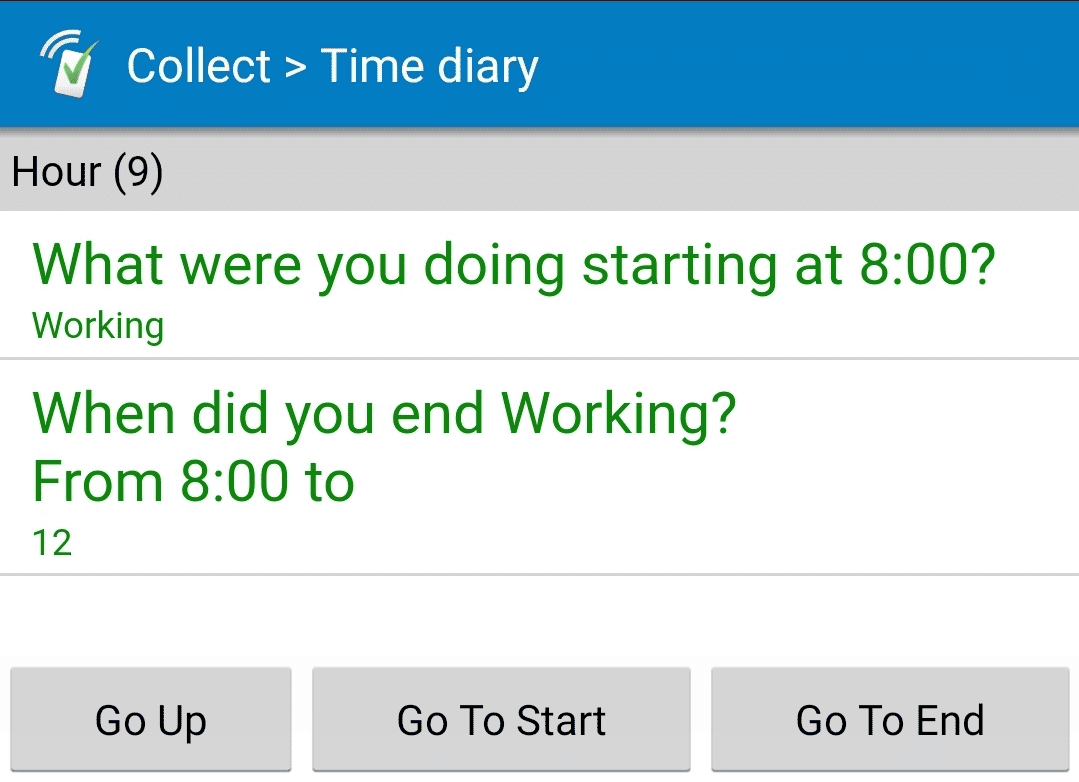Click the 'Hour (9)' group header
1079x782 pixels.
(87, 171)
